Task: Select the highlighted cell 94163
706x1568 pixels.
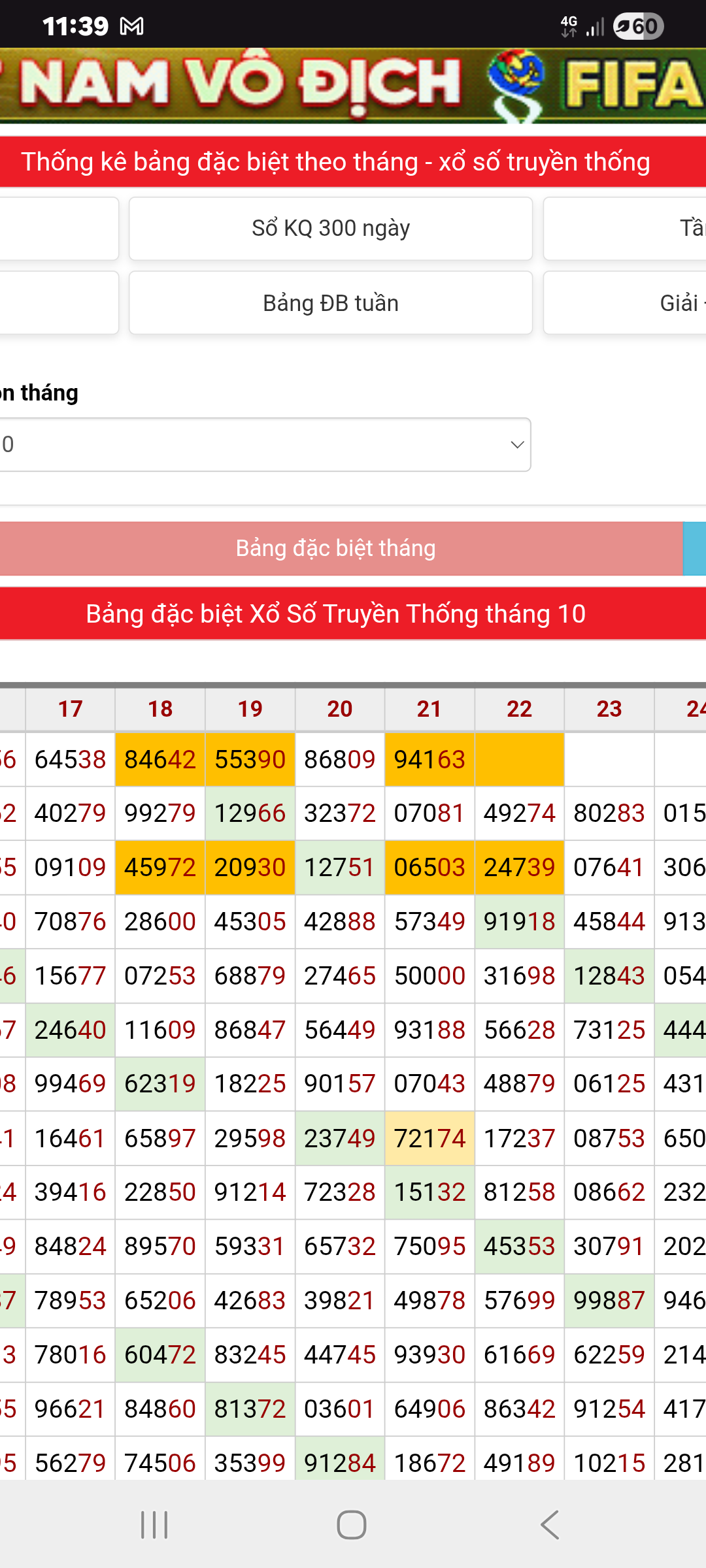Action: (x=429, y=760)
